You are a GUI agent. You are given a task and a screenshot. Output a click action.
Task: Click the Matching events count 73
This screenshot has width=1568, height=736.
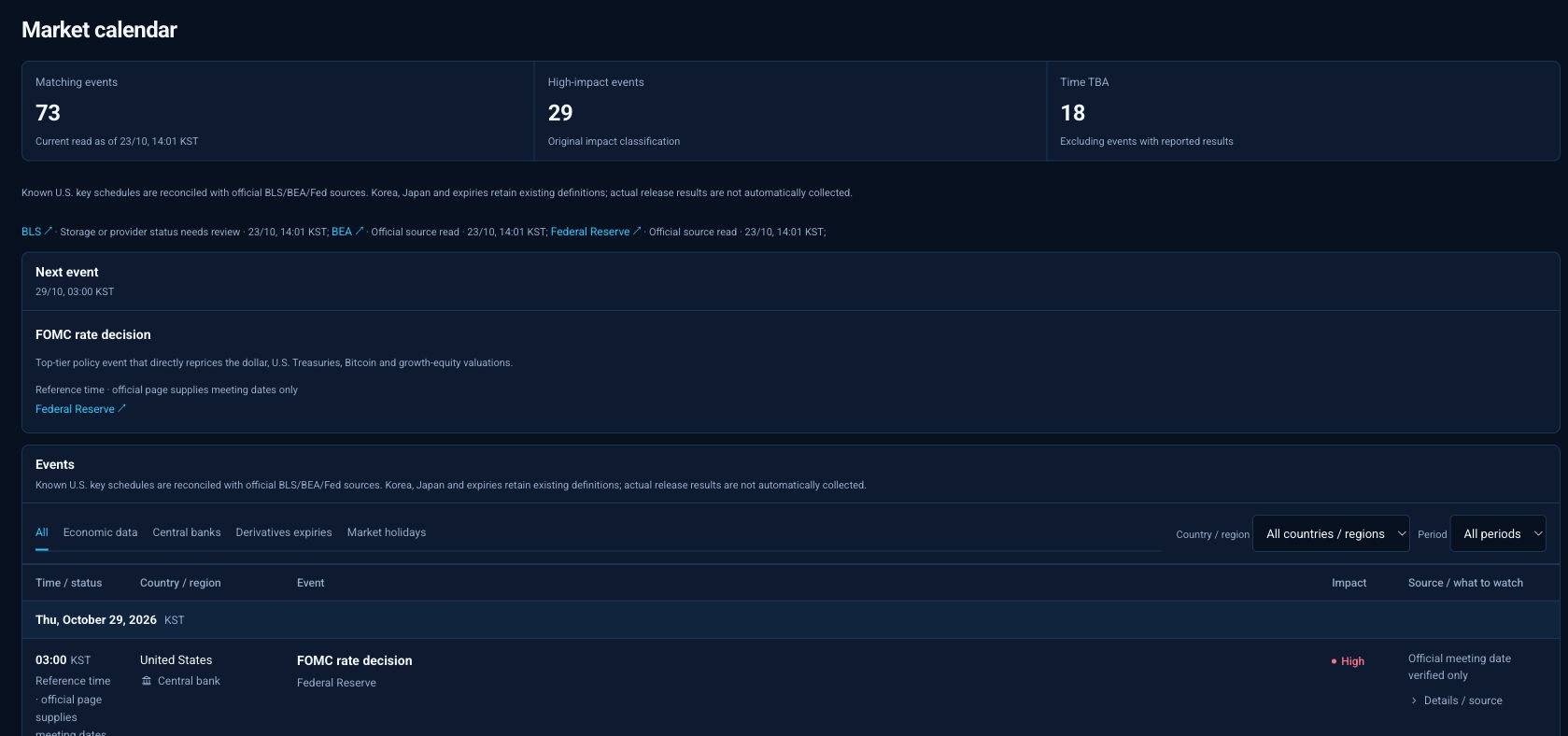pyautogui.click(x=48, y=113)
